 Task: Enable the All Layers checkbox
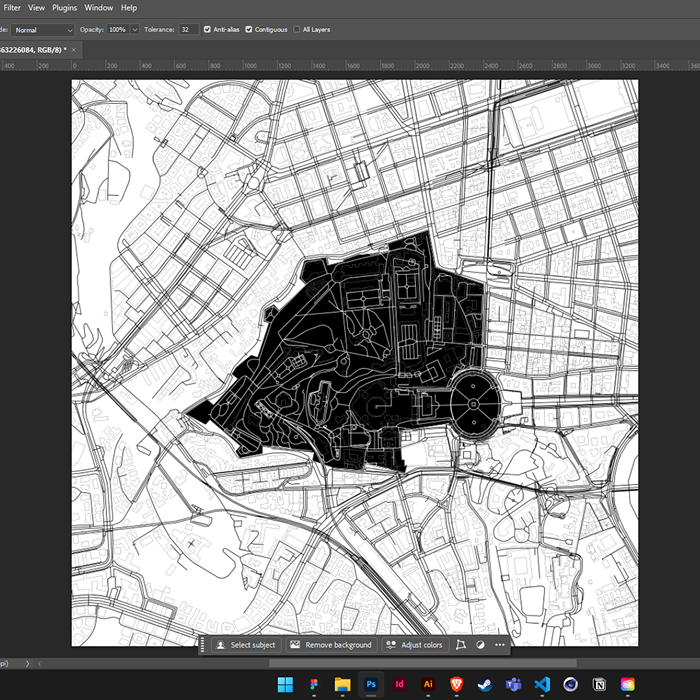pos(297,30)
